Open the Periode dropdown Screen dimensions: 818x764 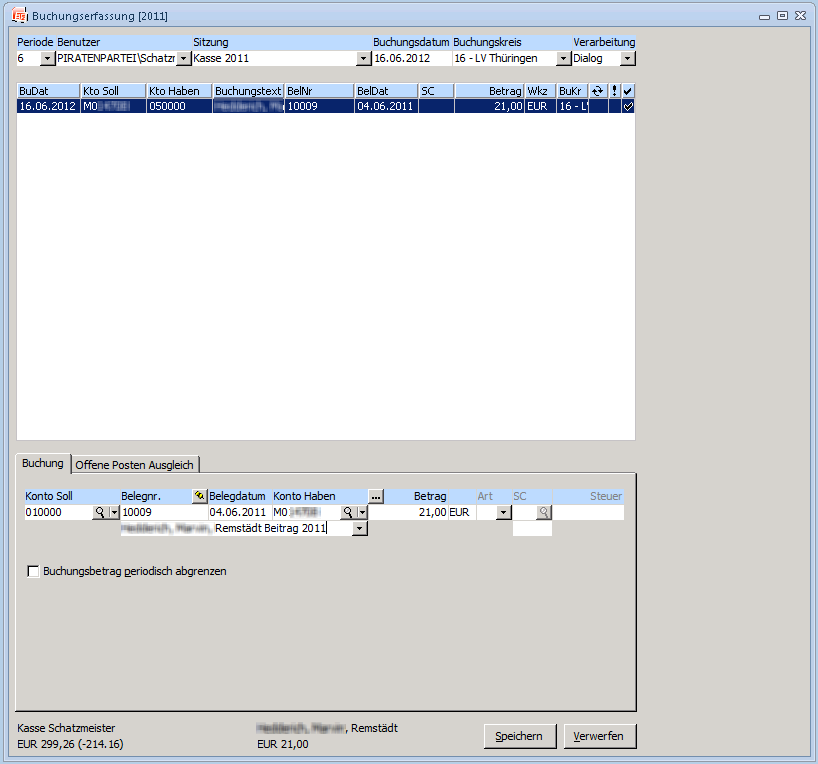pos(48,59)
